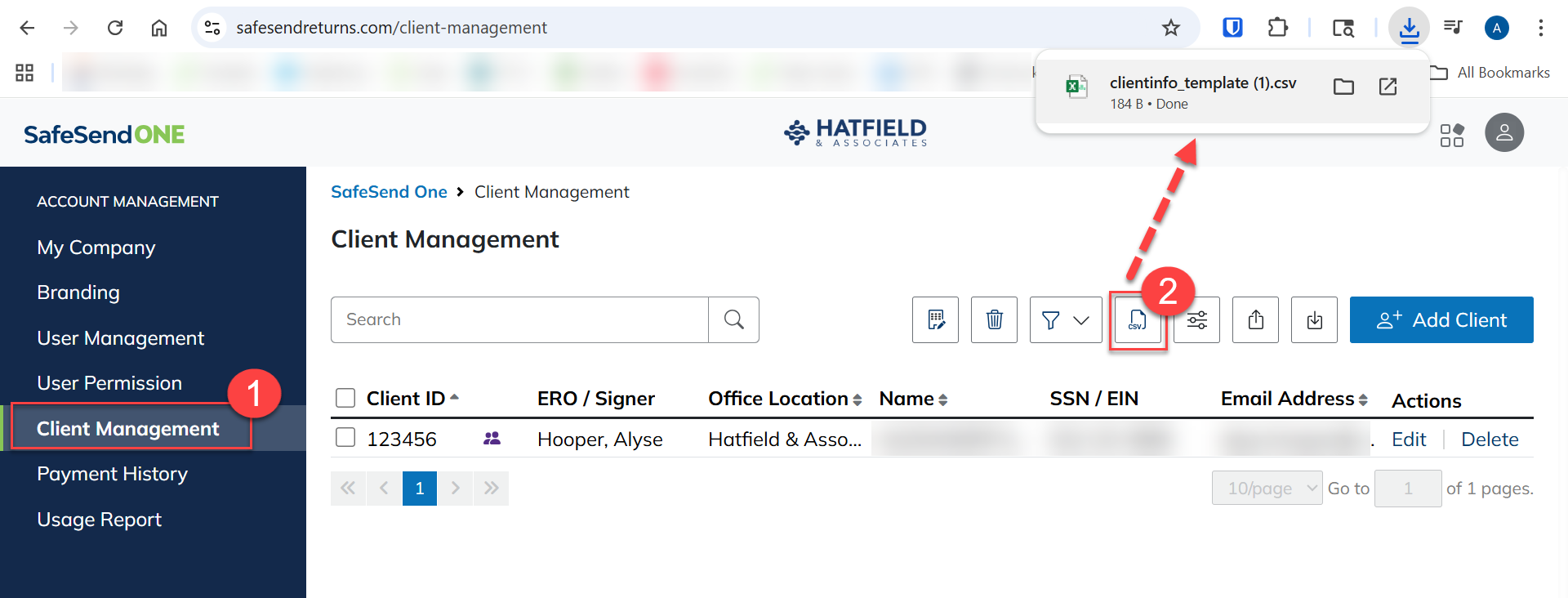Click the upload export icon button
1568x598 pixels.
[x=1256, y=319]
